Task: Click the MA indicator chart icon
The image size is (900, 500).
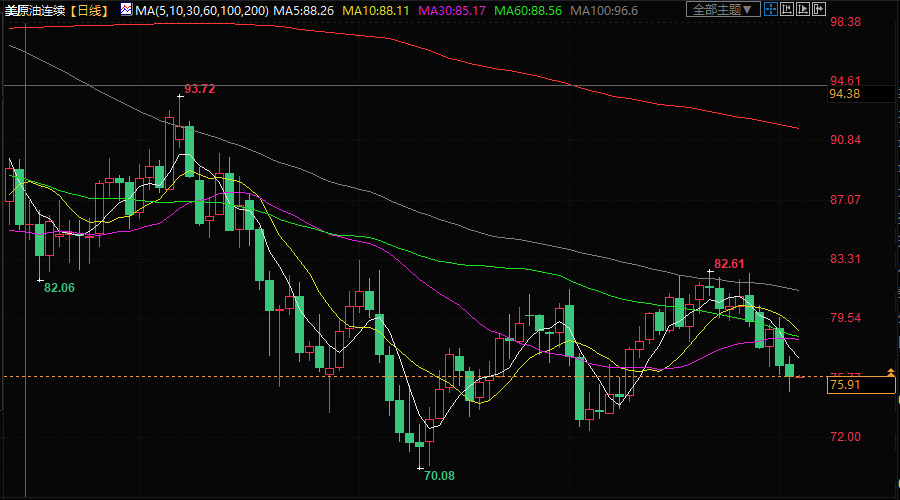Action: (x=125, y=10)
